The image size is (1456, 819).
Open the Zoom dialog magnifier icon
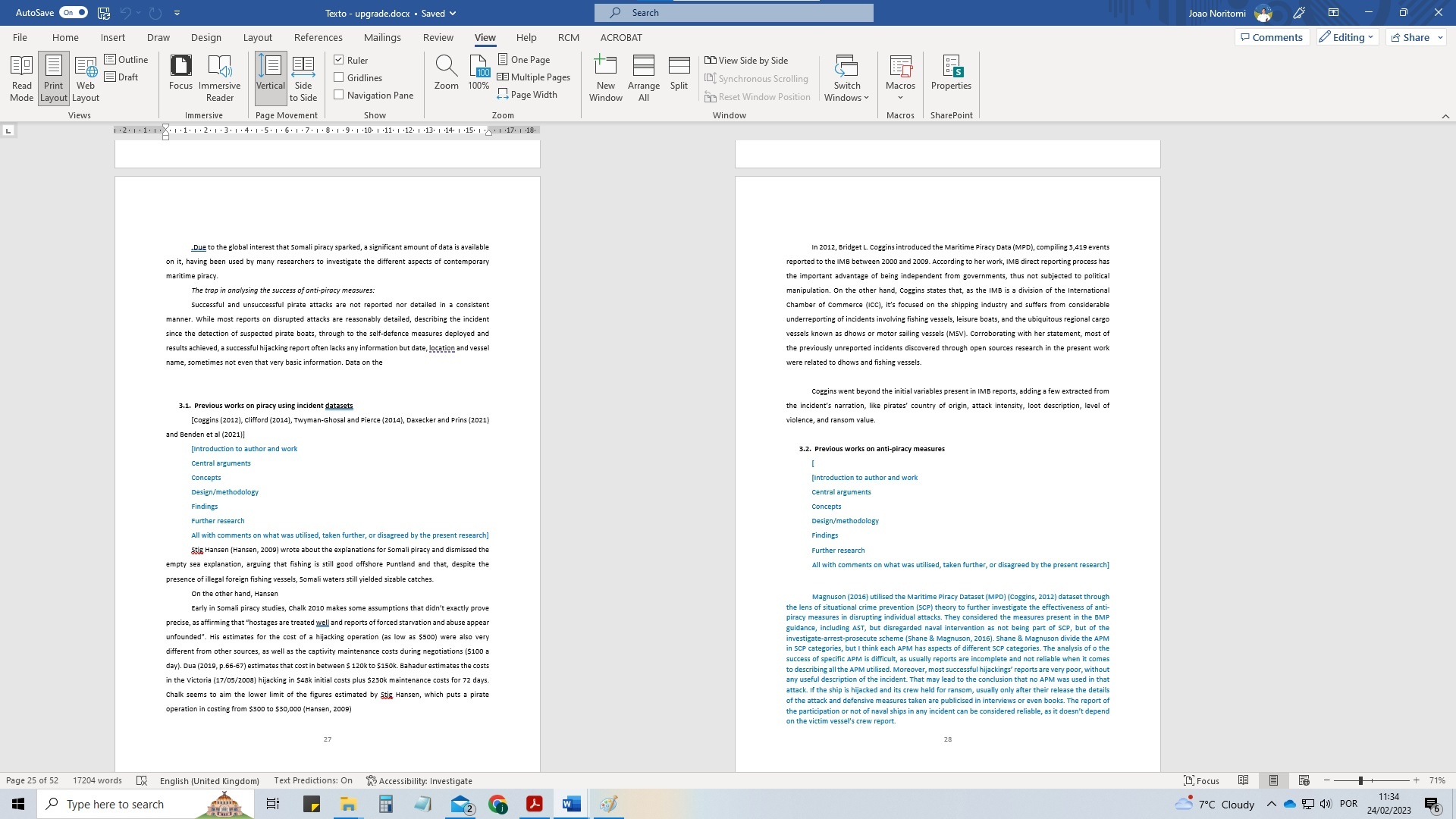tap(446, 67)
